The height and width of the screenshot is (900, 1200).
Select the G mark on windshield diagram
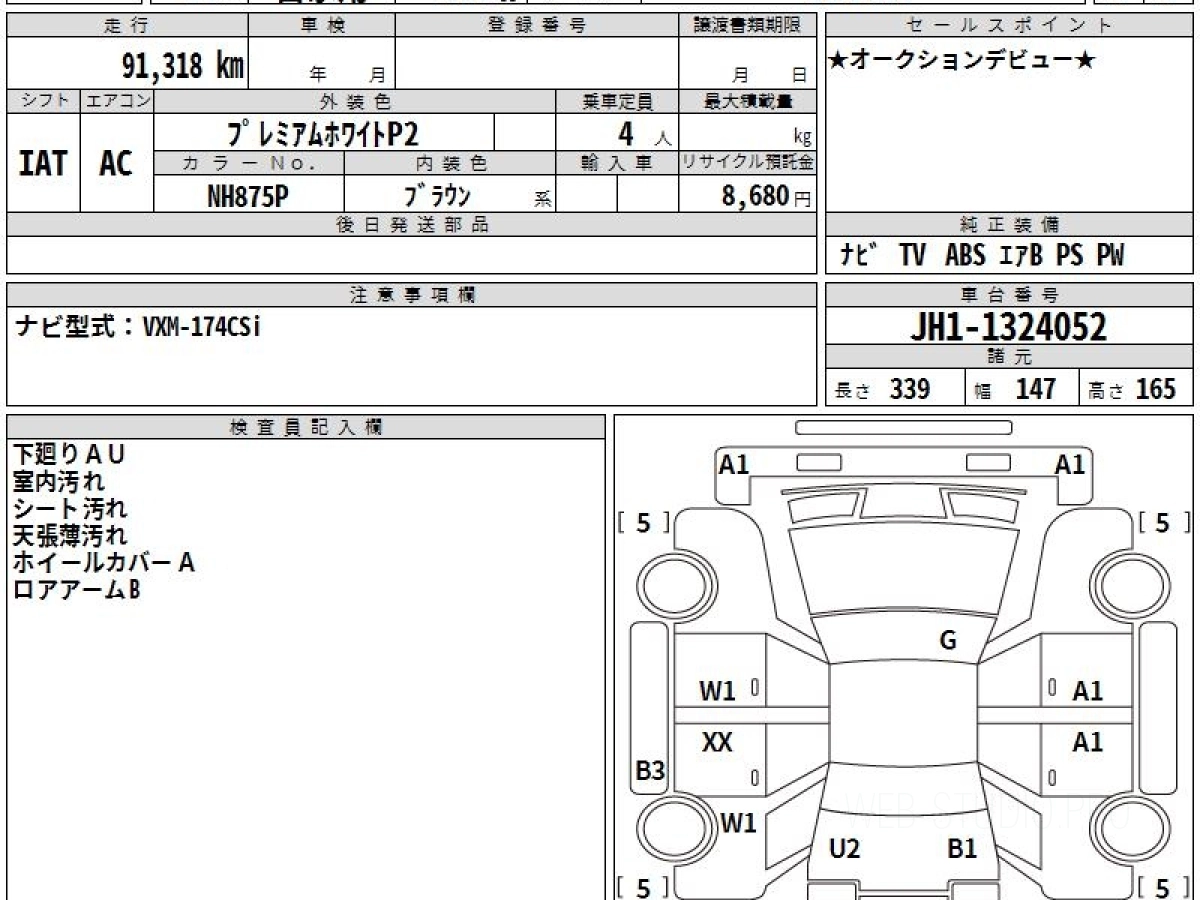pos(948,641)
